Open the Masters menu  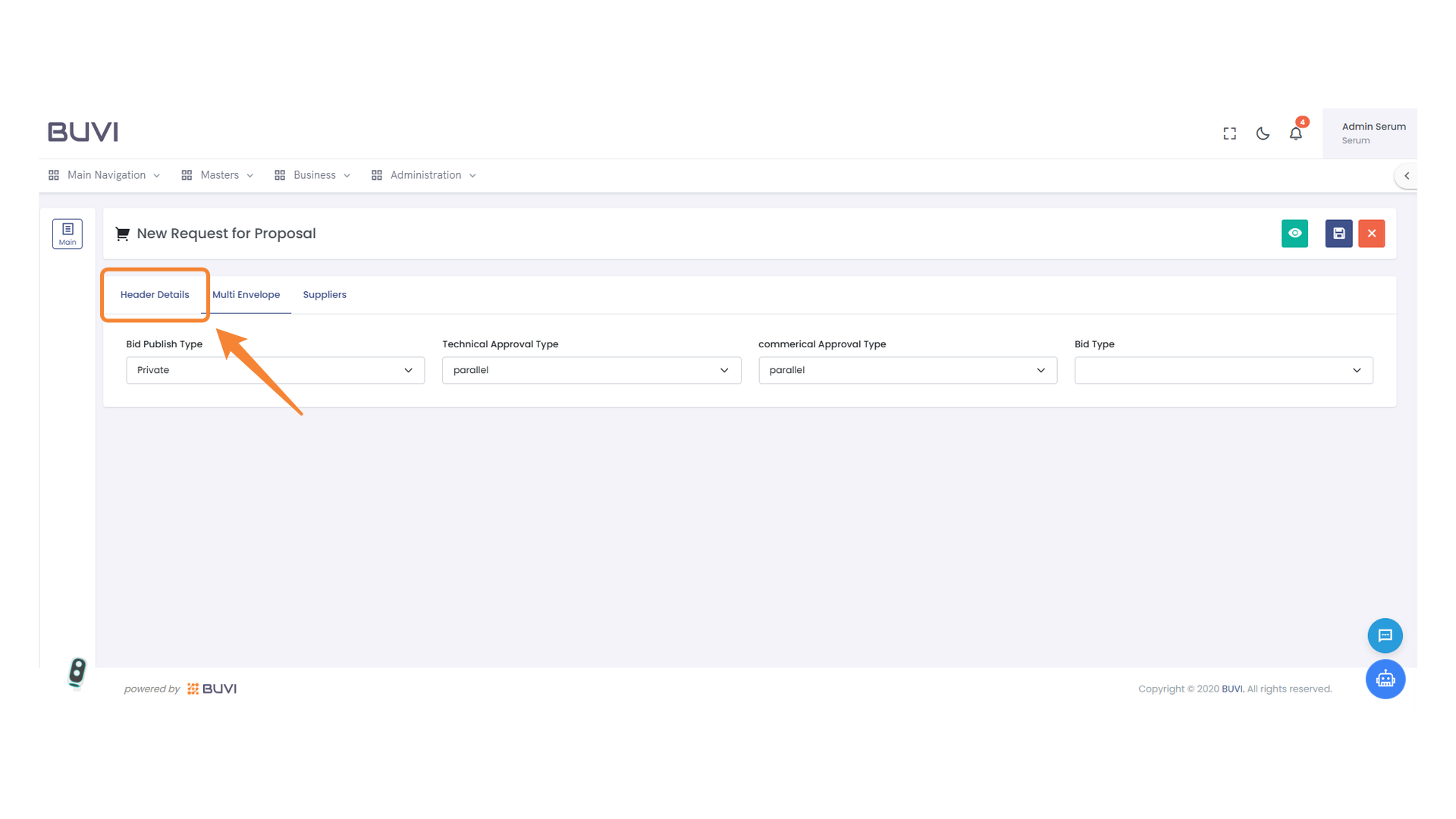219,174
